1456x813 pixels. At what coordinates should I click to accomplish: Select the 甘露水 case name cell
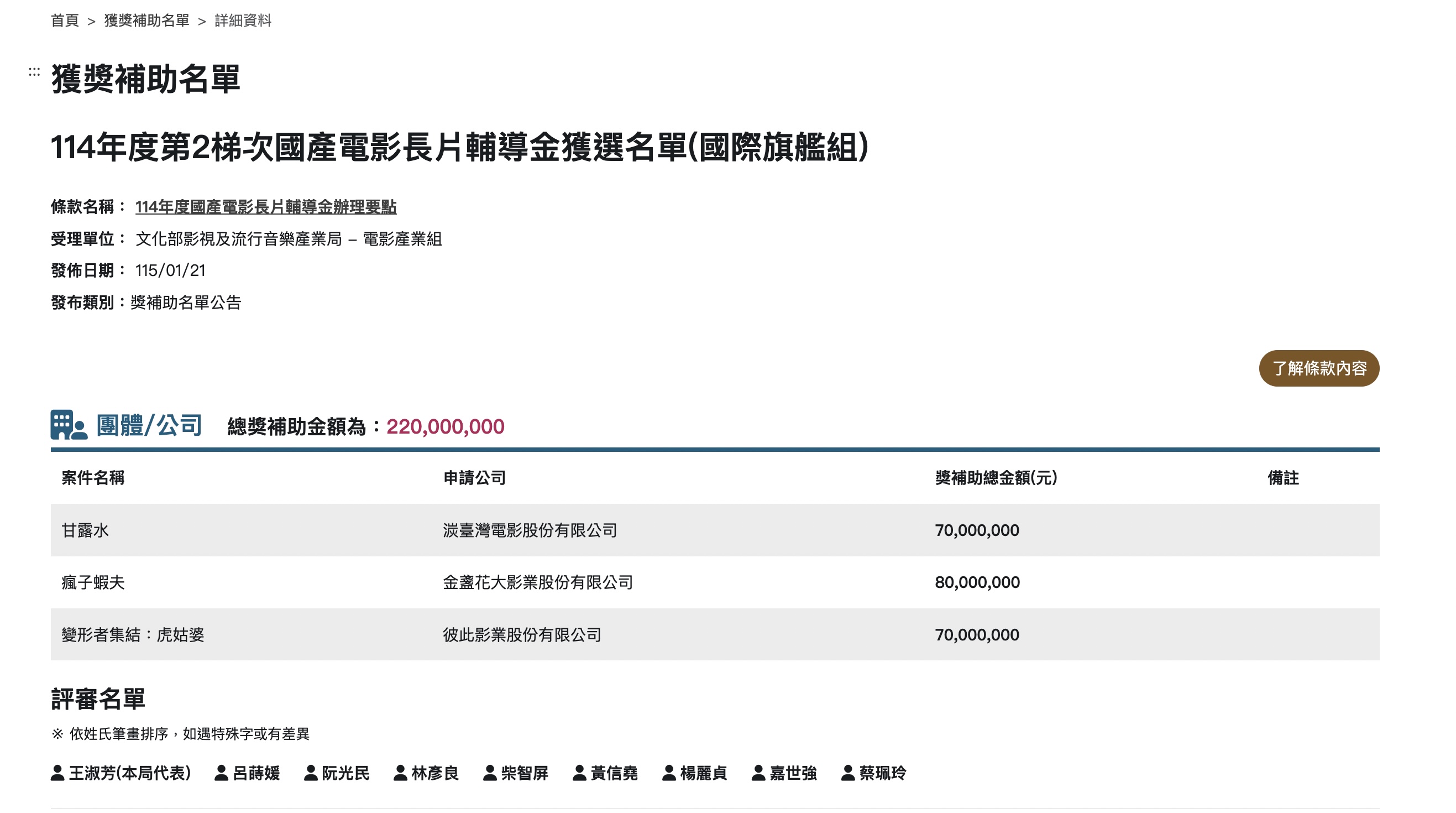[85, 530]
